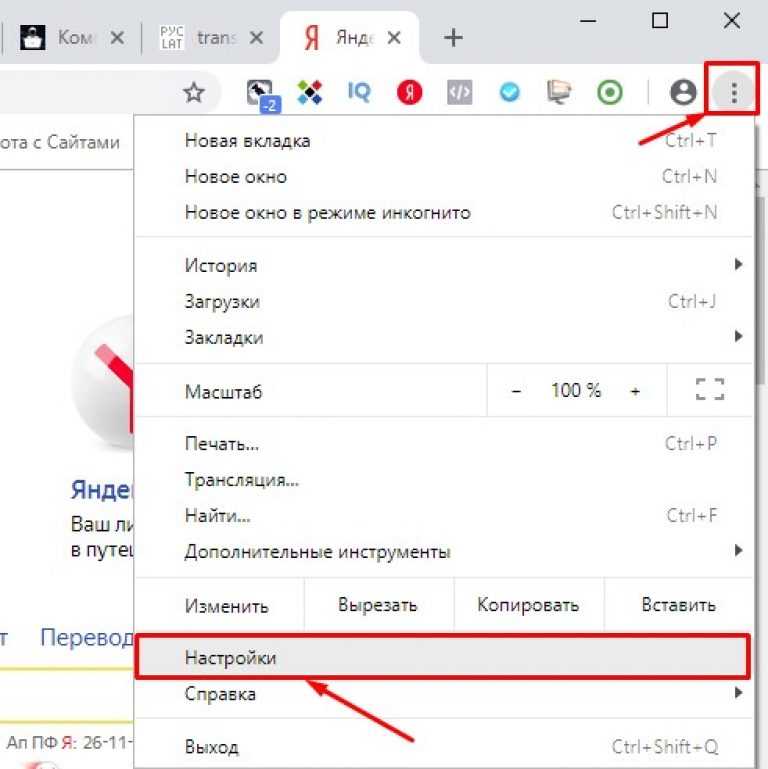The width and height of the screenshot is (768, 769).
Task: Open a new tab with plus button
Action: coord(453,38)
